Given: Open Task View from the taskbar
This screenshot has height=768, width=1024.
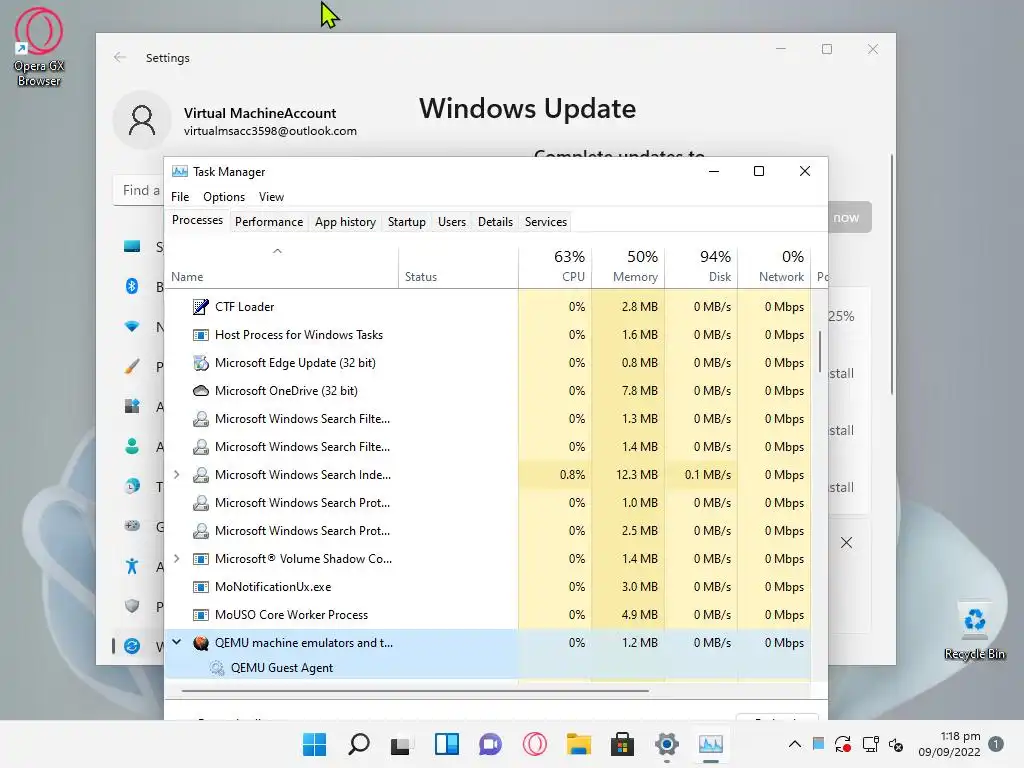Looking at the screenshot, I should point(401,744).
